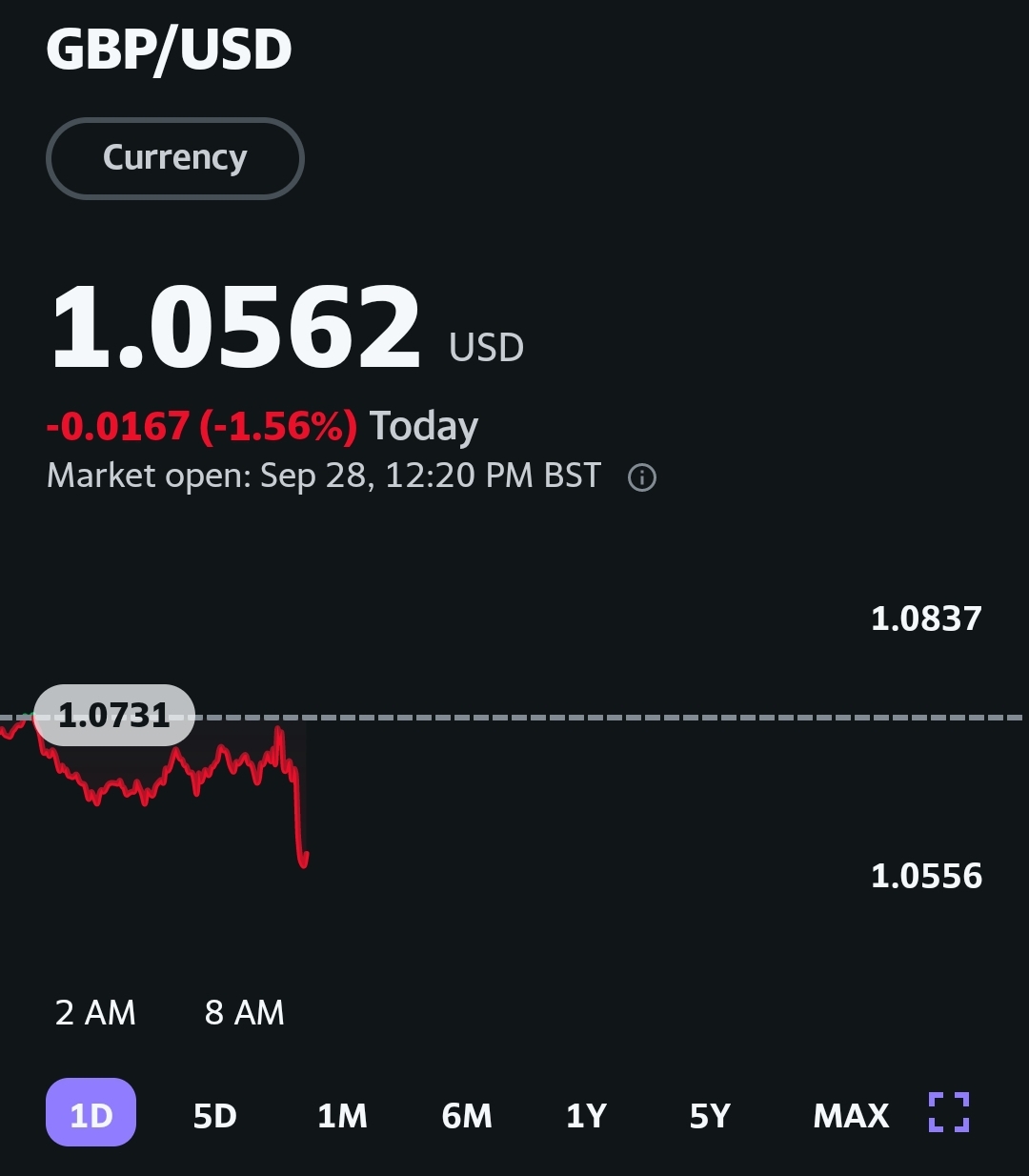Tap the 1.0837 high axis value

click(926, 618)
